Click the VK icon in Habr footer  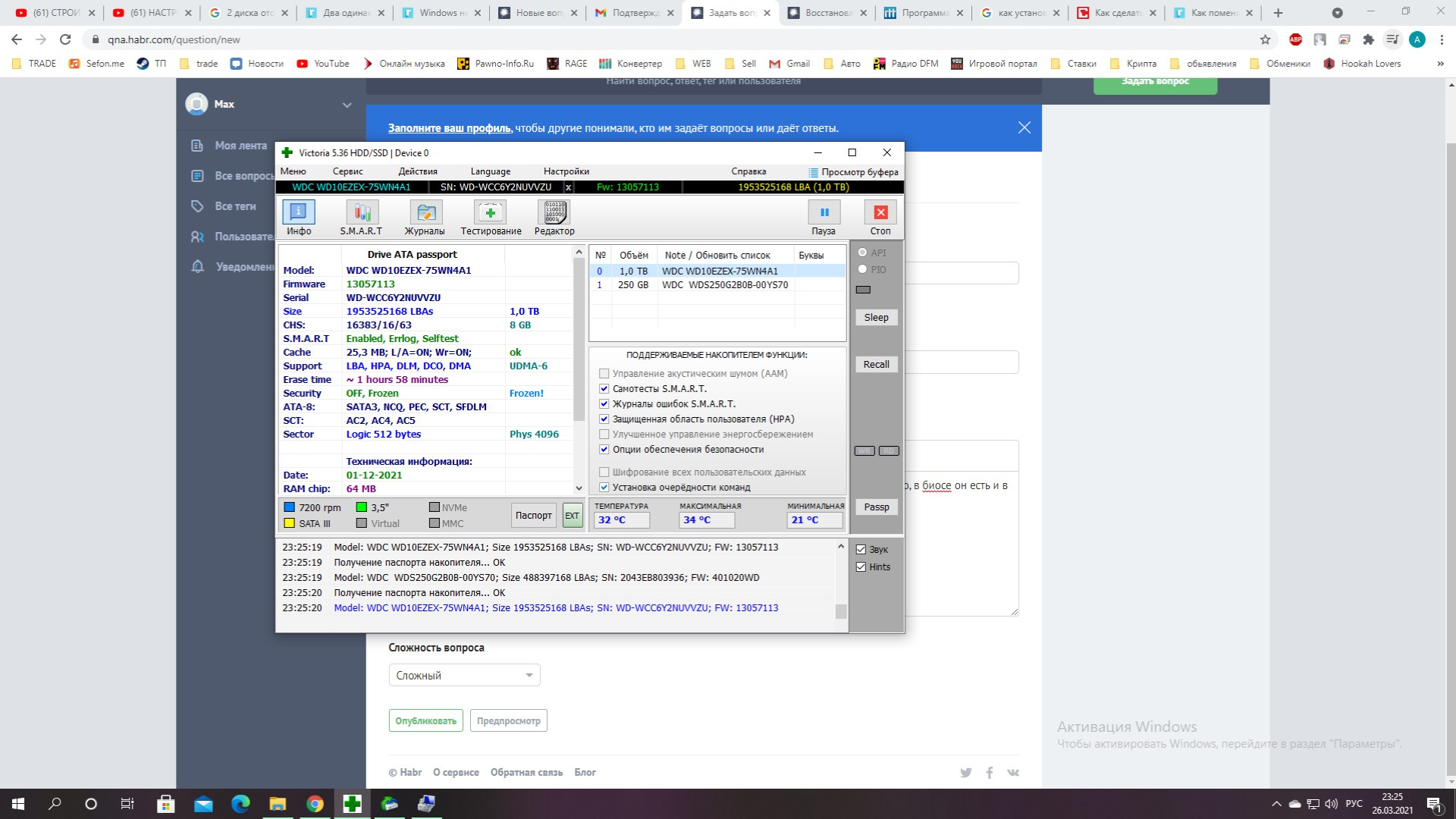[x=1013, y=773]
